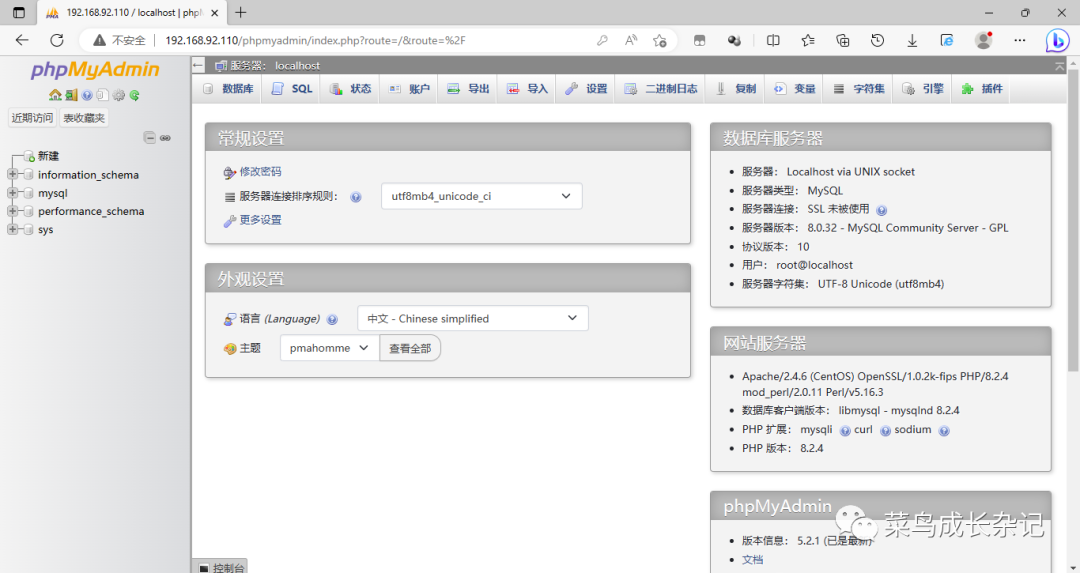Open language dropdown 中文 - Chinese simplified

pyautogui.click(x=472, y=319)
